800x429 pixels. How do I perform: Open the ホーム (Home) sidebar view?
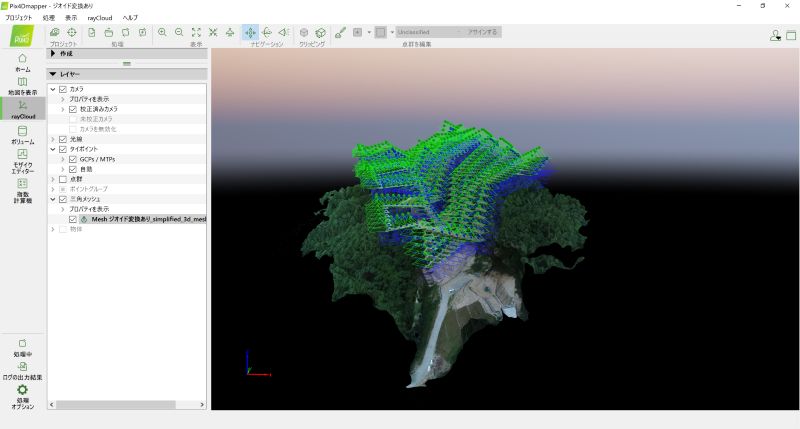pyautogui.click(x=22, y=62)
